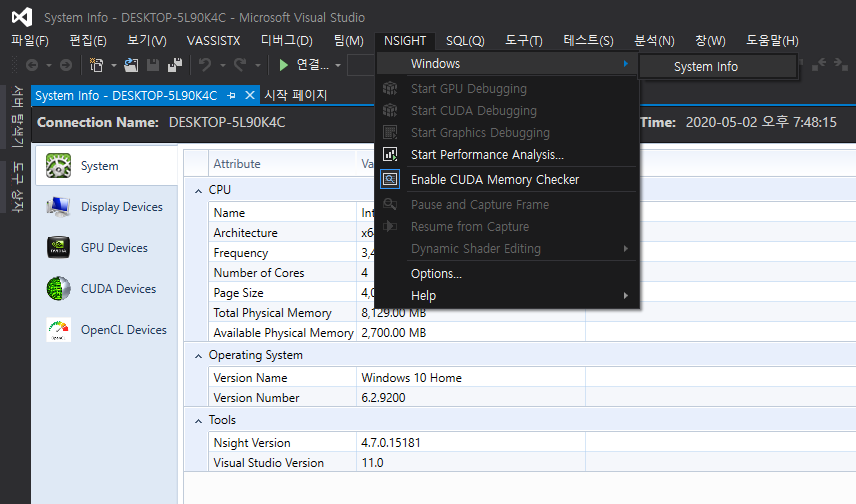The height and width of the screenshot is (504, 856).
Task: Open the 창(W) menu
Action: click(x=710, y=41)
